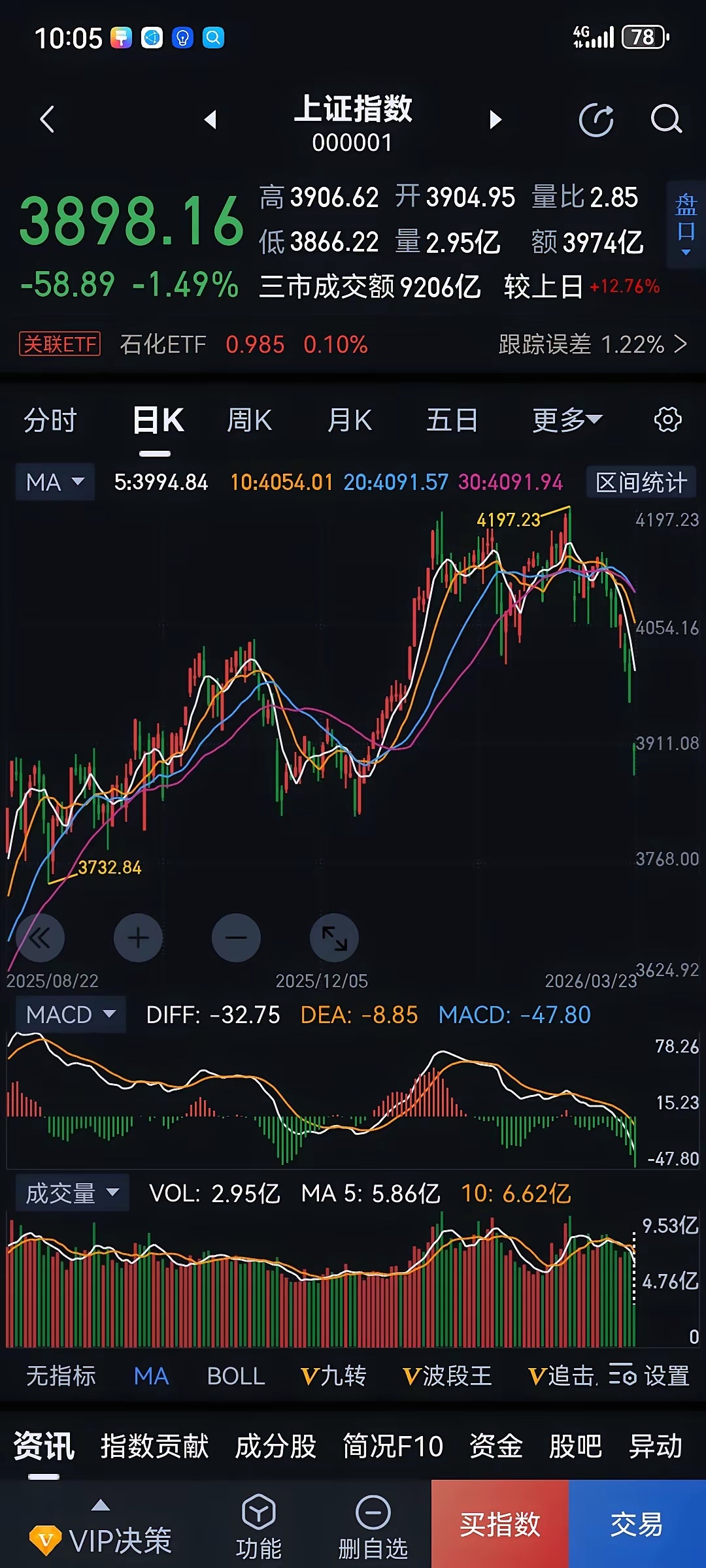The image size is (706, 1568).
Task: Select the 五日 tab
Action: tap(452, 419)
